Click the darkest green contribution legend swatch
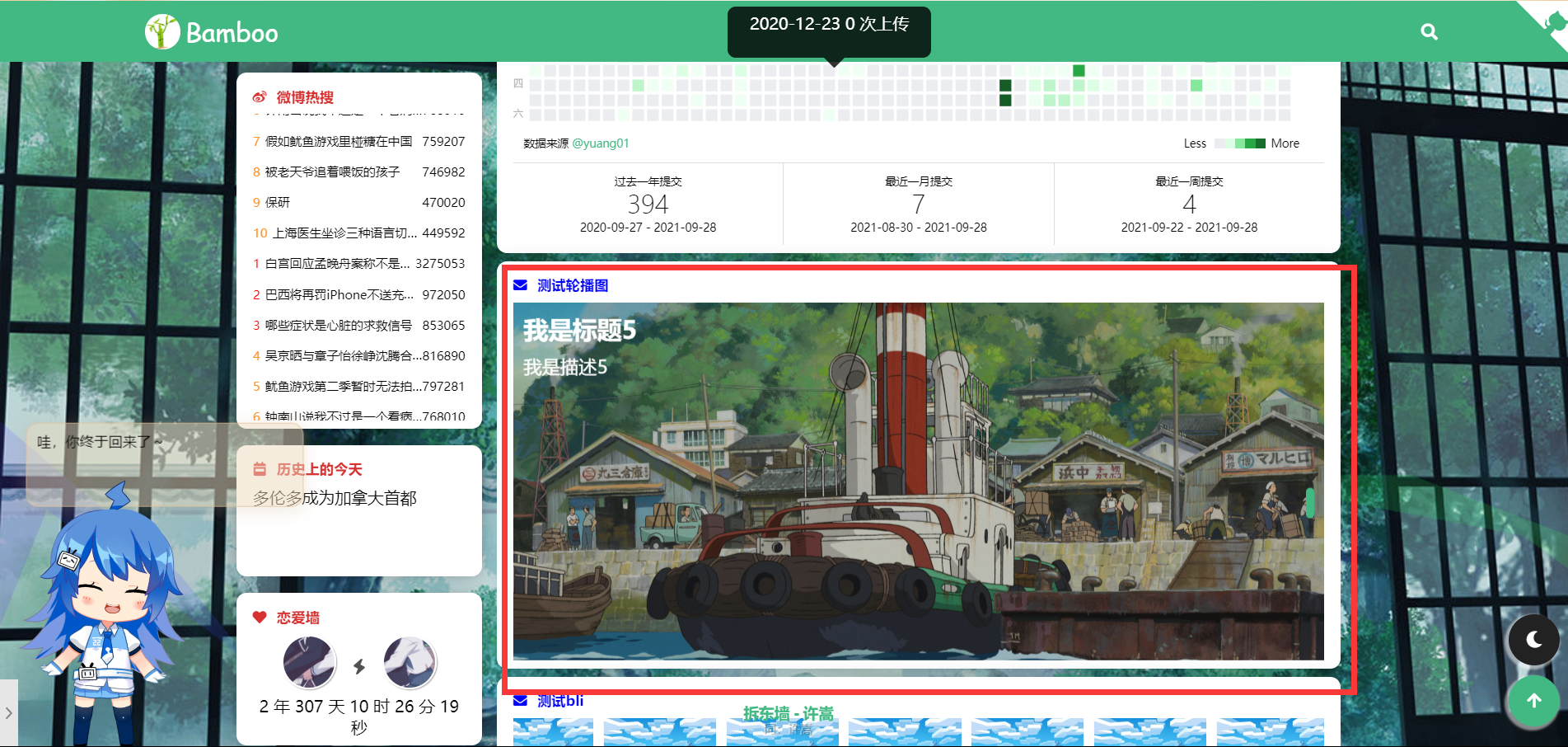1568x747 pixels. click(x=1261, y=143)
